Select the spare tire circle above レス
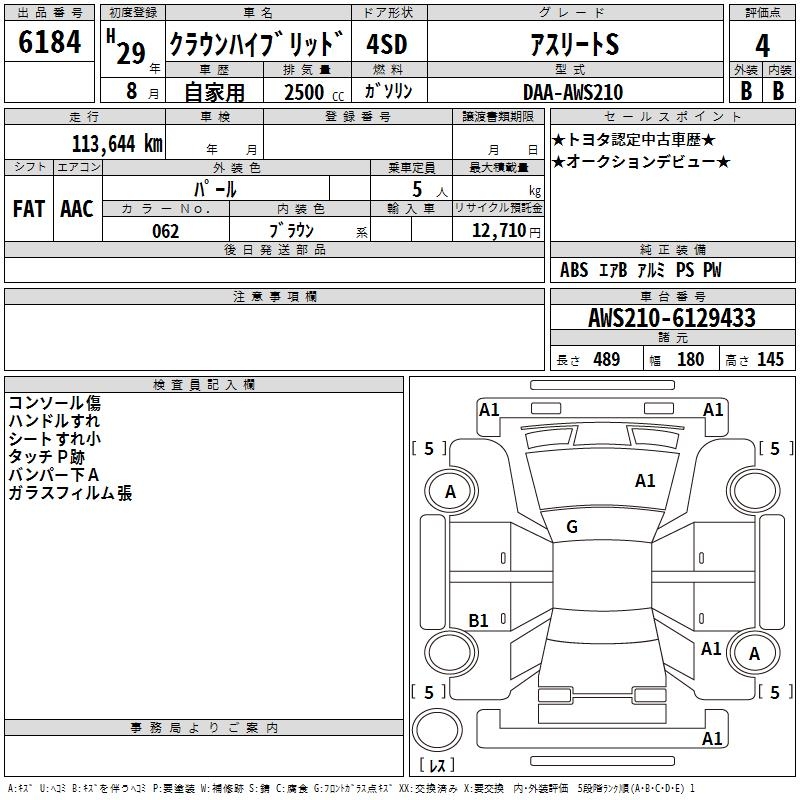 [437, 730]
